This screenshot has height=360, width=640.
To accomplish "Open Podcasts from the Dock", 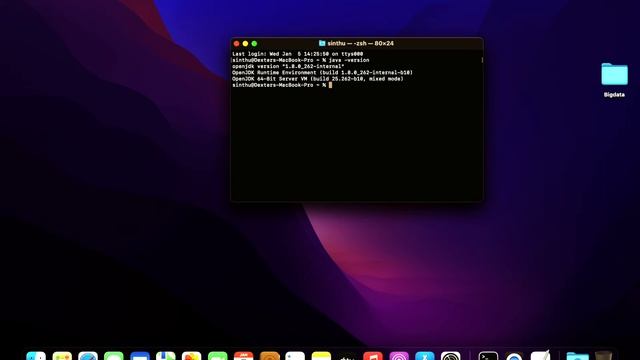I will tap(399, 356).
